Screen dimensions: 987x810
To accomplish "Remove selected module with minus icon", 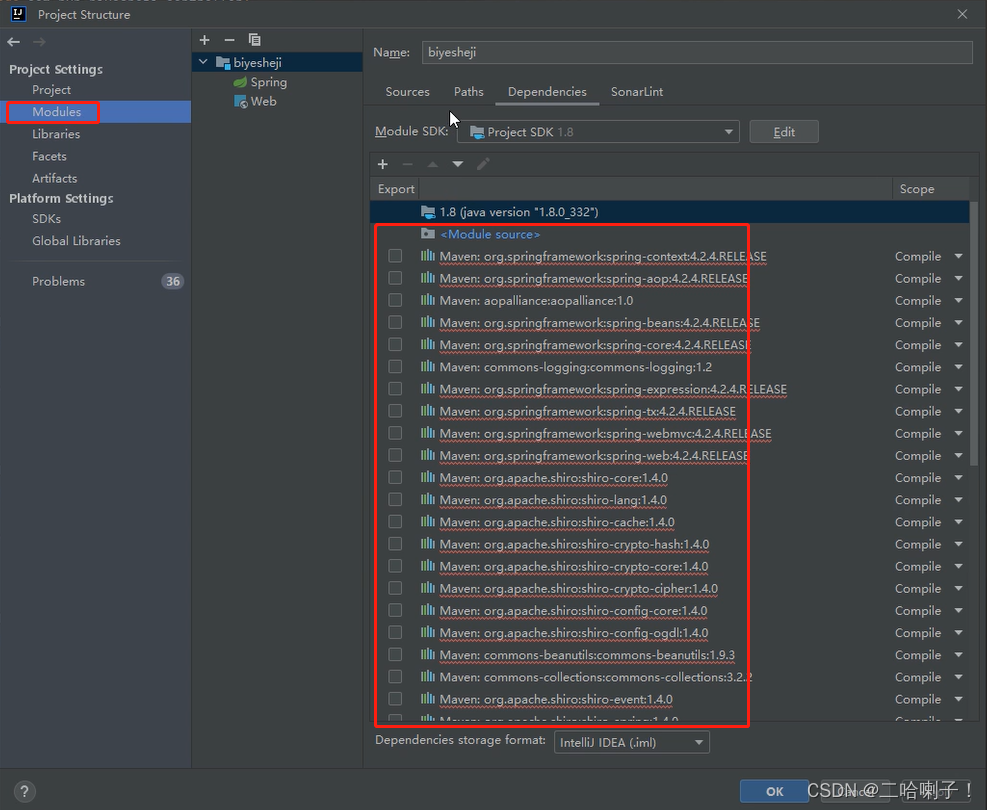I will (x=229, y=40).
